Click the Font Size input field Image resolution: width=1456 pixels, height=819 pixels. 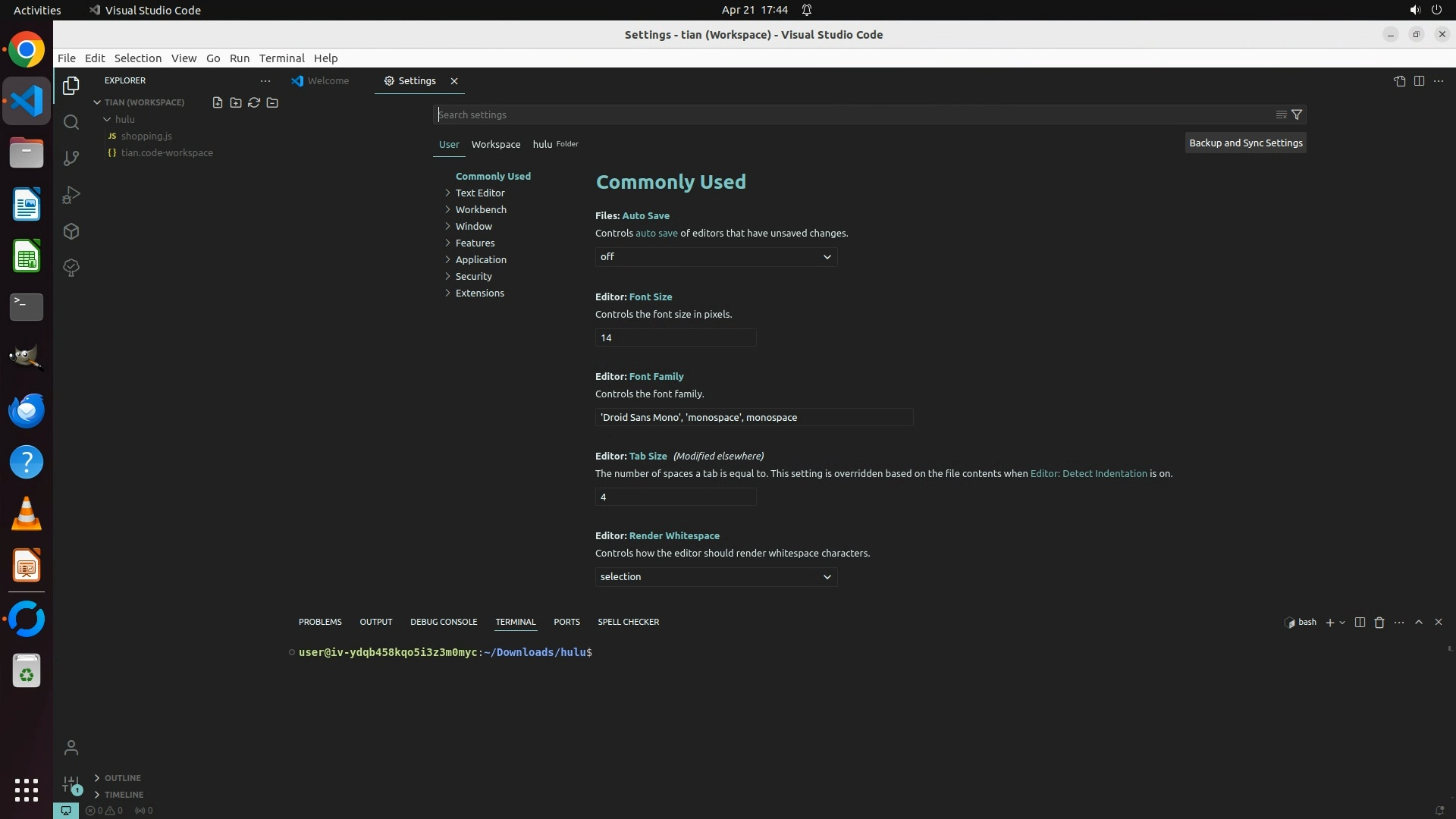(x=675, y=337)
